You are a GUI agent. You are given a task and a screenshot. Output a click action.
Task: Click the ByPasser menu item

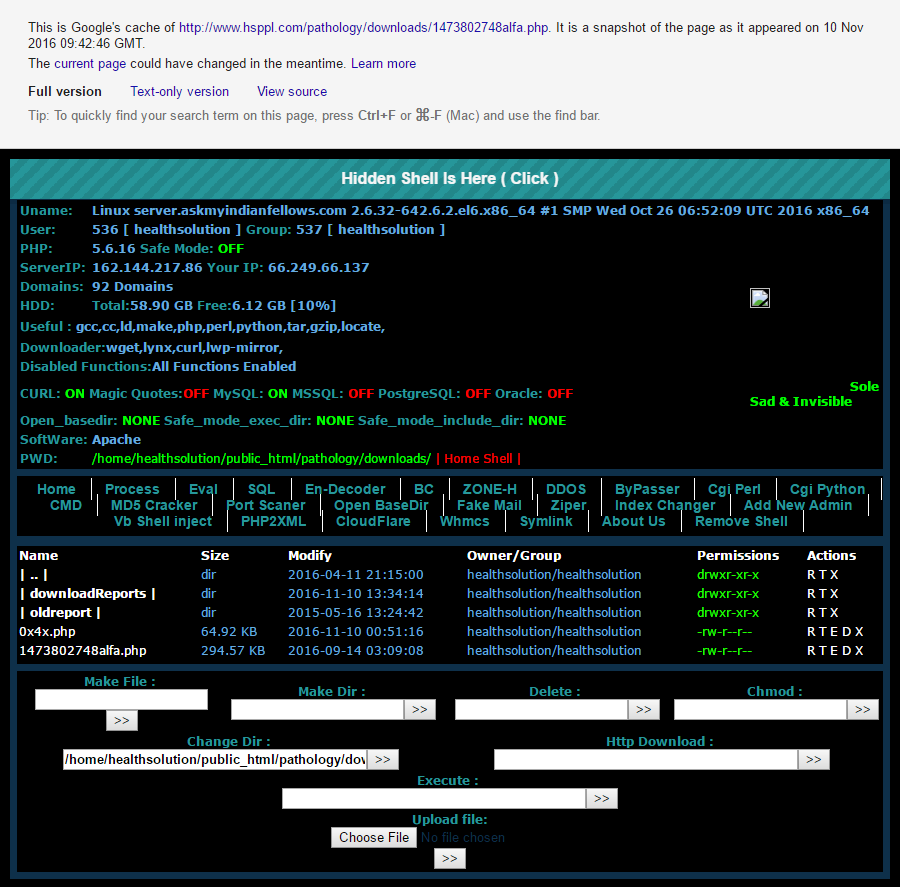click(x=647, y=489)
